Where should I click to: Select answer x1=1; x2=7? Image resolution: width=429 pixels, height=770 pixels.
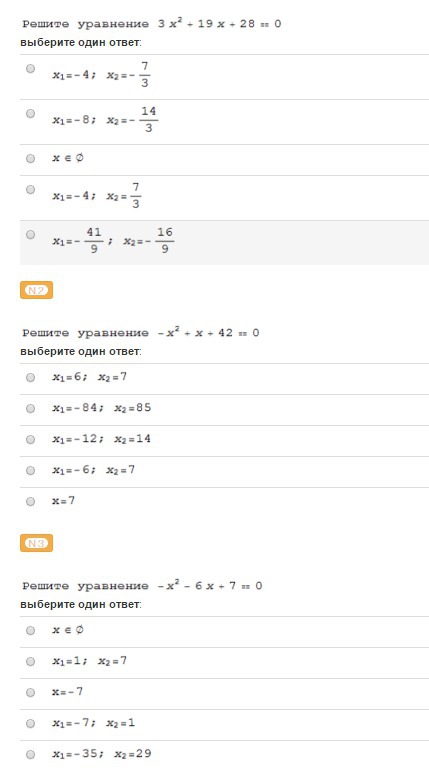point(30,661)
